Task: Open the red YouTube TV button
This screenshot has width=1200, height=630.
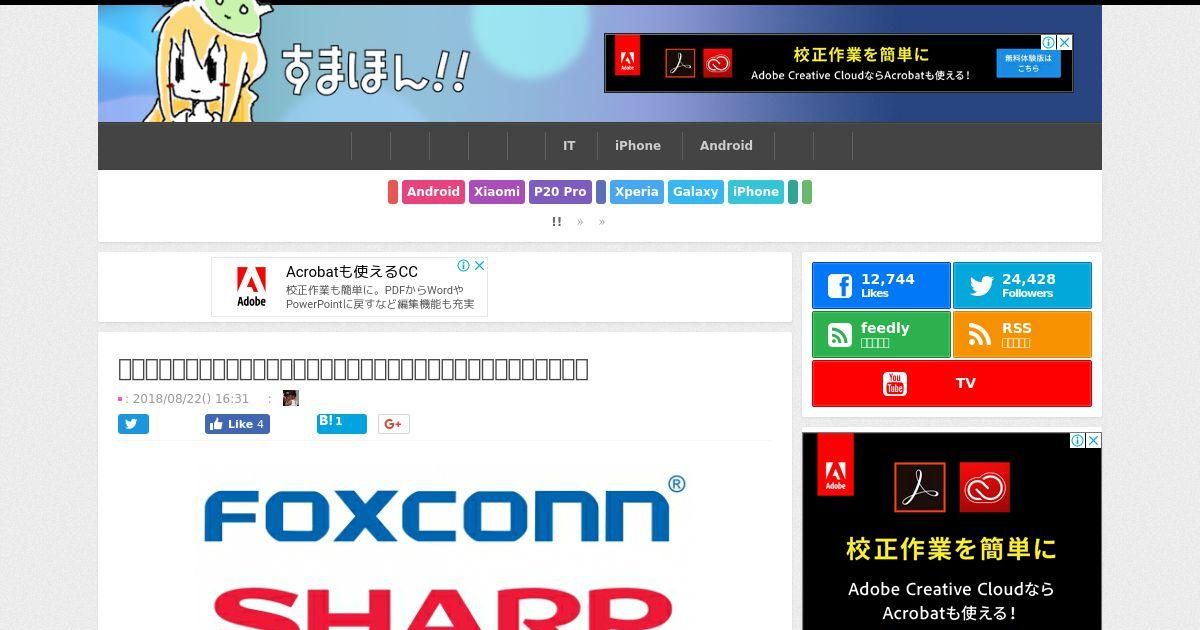Action: 952,384
